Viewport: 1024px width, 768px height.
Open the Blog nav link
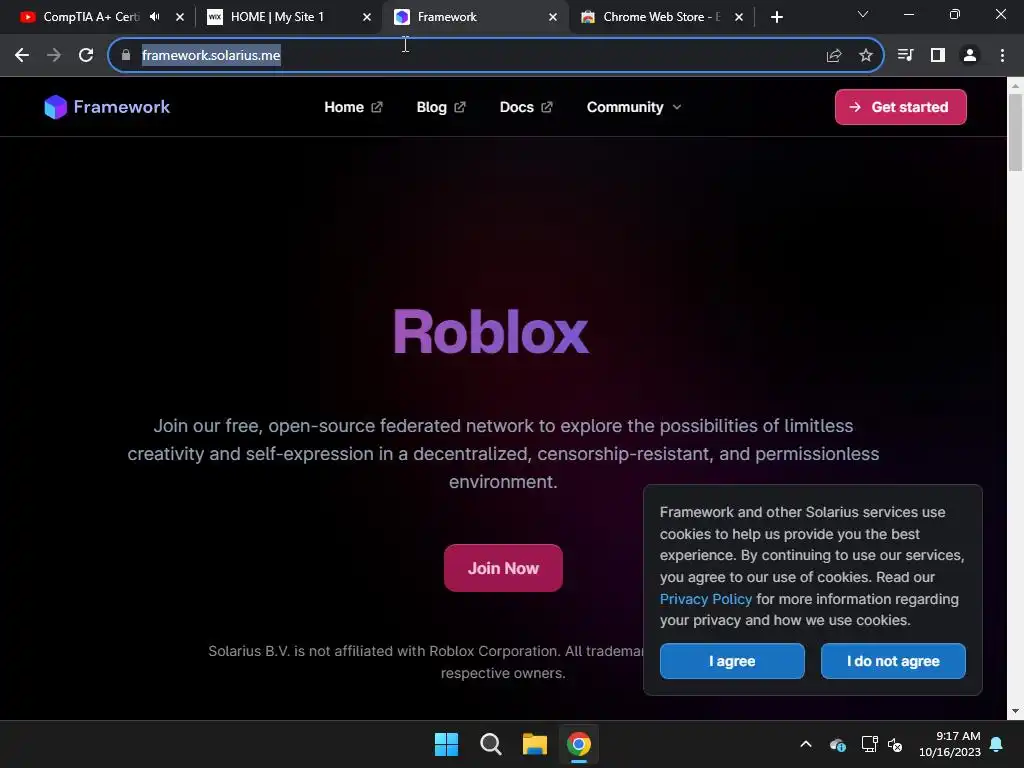pyautogui.click(x=441, y=107)
